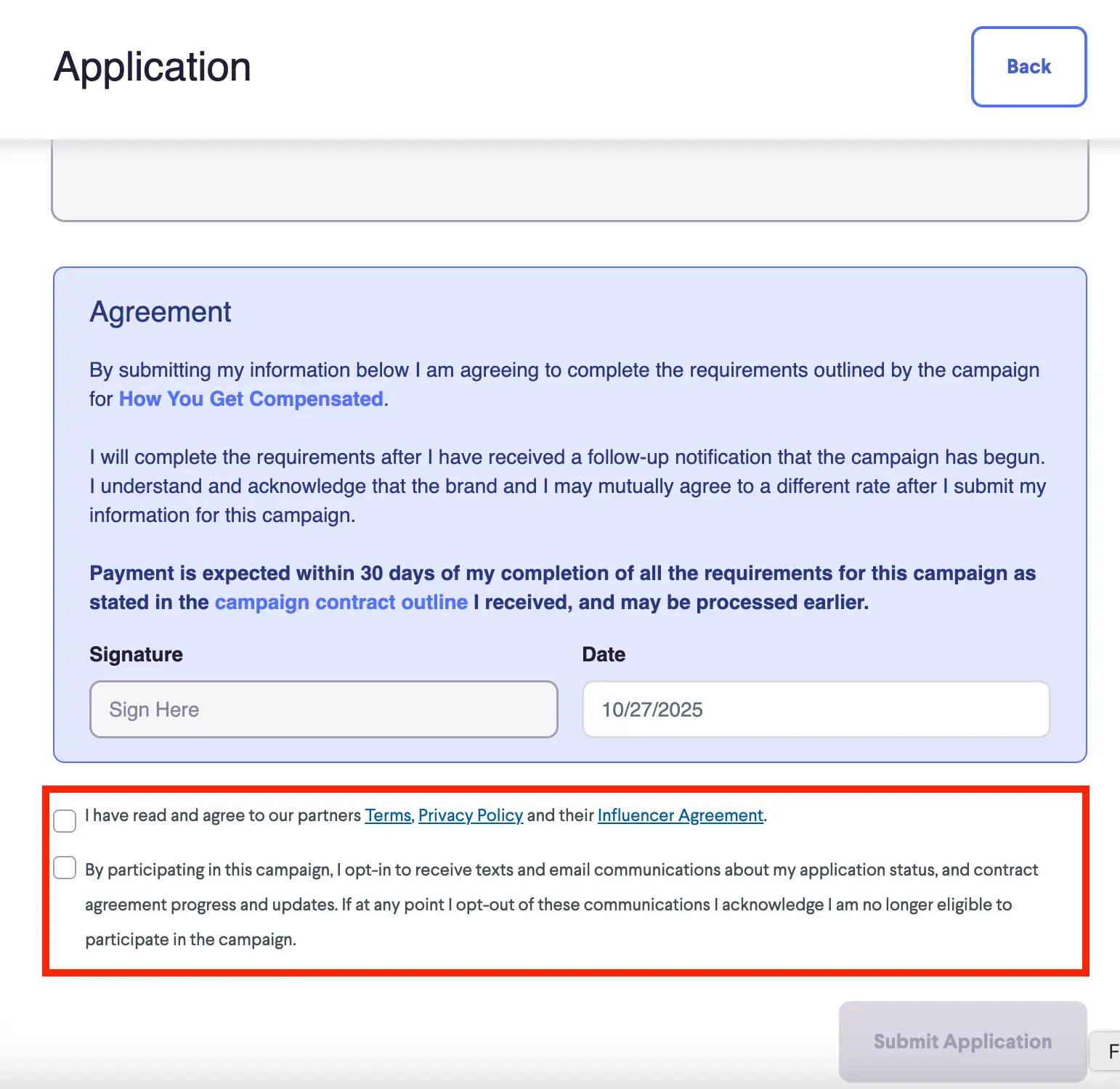This screenshot has width=1120, height=1089.
Task: Click the partially visible button at bottom right
Action: (x=1113, y=1051)
